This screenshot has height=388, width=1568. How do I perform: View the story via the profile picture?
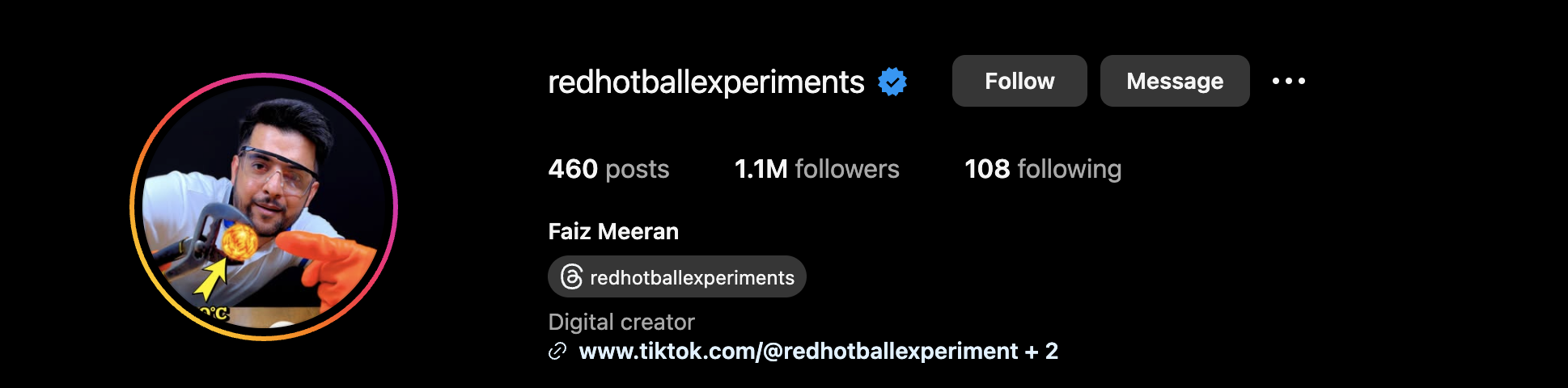(x=264, y=207)
